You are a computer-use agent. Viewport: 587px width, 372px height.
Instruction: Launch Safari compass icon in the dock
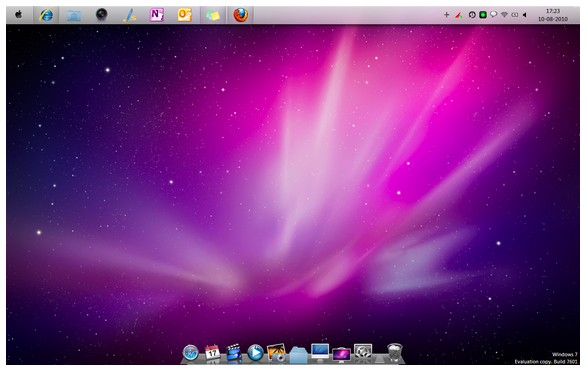click(x=191, y=353)
